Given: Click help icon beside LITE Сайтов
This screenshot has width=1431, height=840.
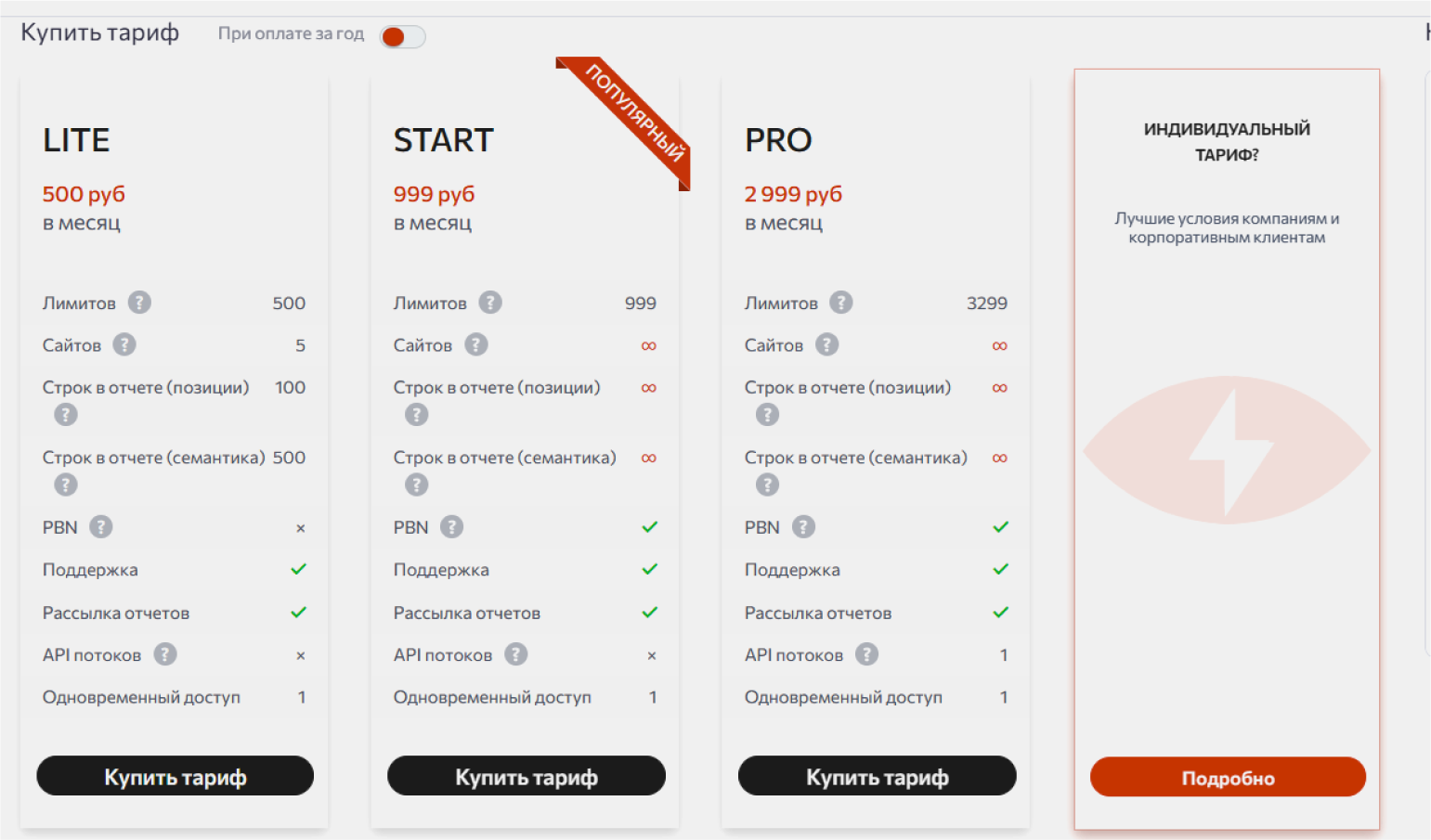Looking at the screenshot, I should 124,345.
